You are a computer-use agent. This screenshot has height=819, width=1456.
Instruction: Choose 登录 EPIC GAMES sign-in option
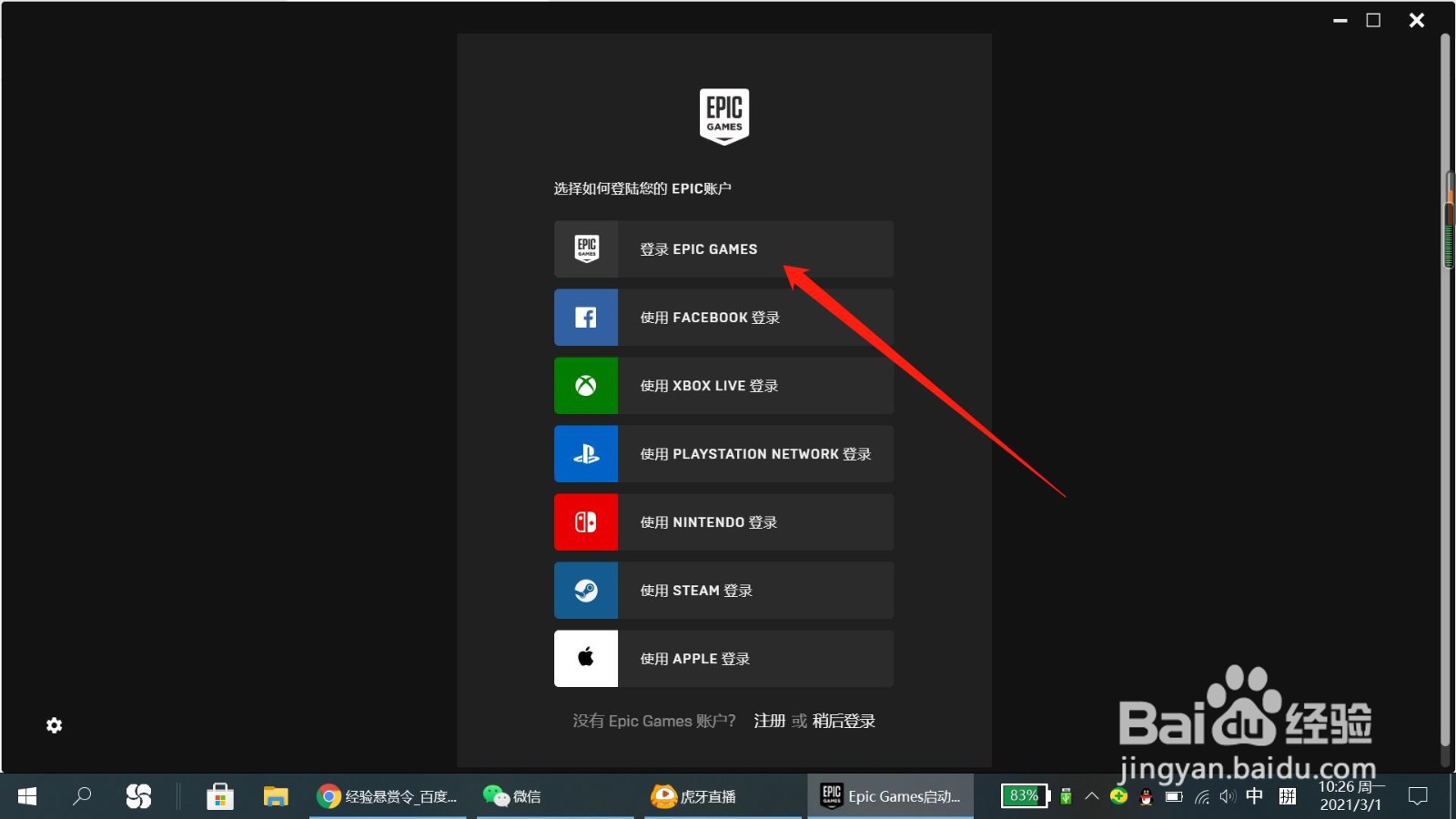(x=723, y=249)
